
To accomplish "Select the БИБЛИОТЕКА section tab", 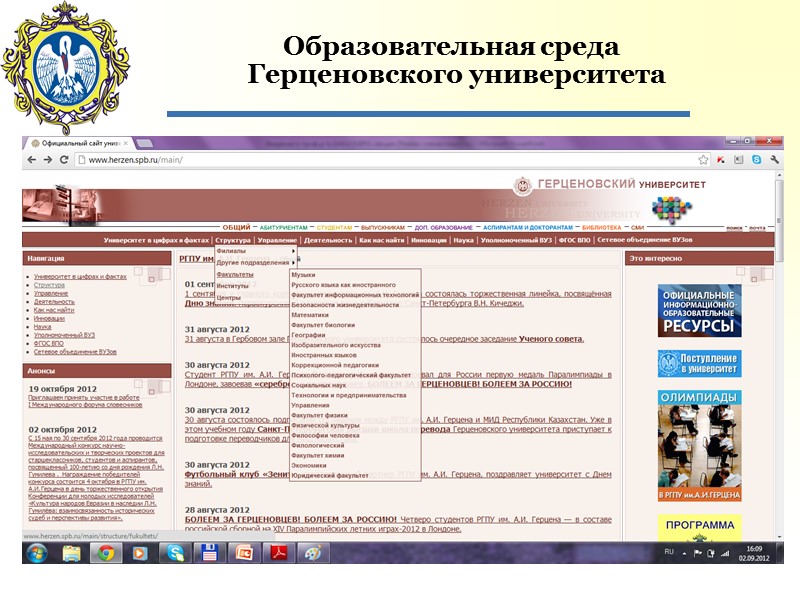I will 602,228.
